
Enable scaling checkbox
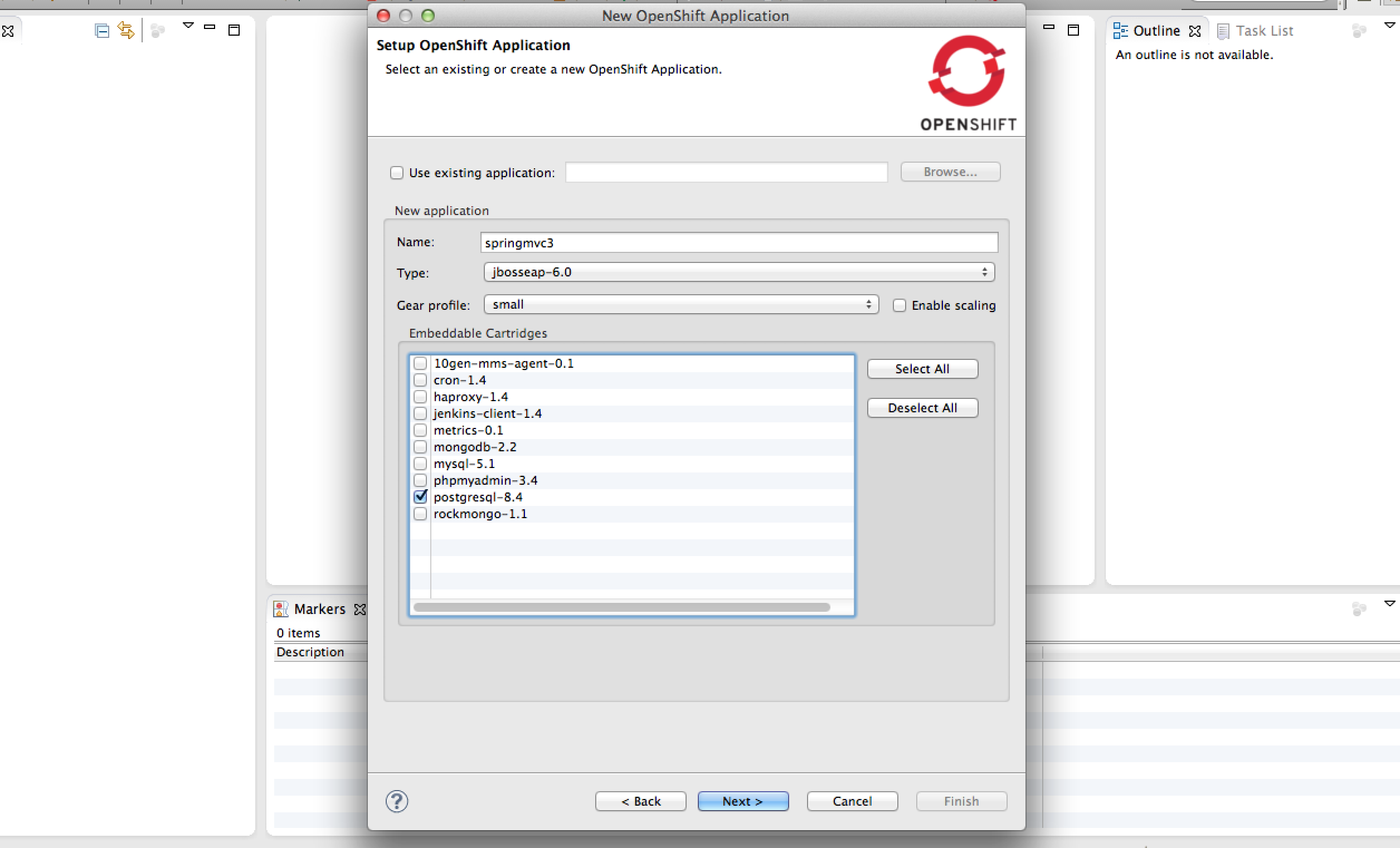tap(899, 305)
